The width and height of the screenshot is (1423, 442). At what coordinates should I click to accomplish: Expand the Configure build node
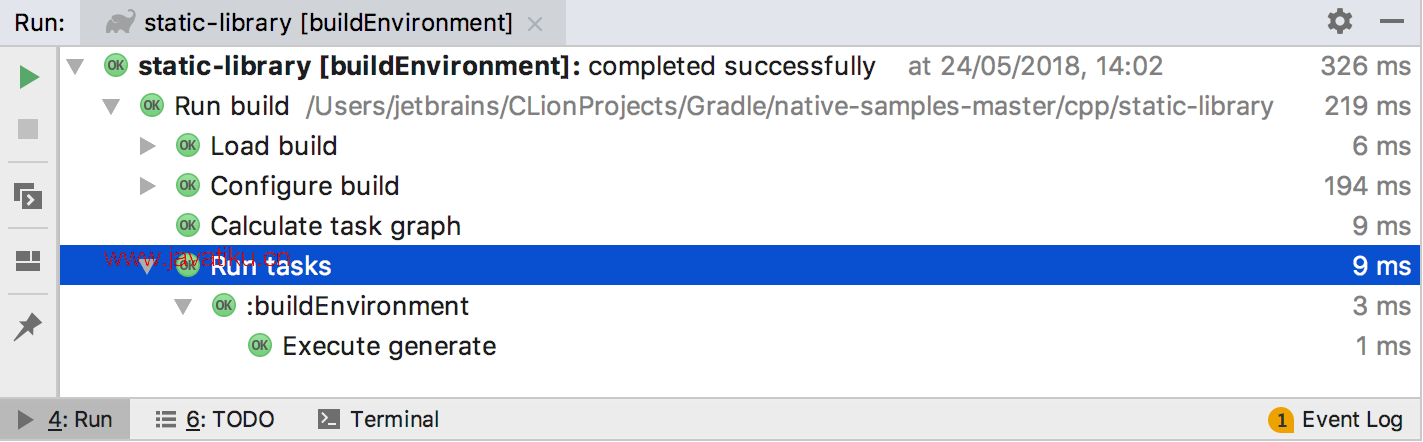pos(148,186)
